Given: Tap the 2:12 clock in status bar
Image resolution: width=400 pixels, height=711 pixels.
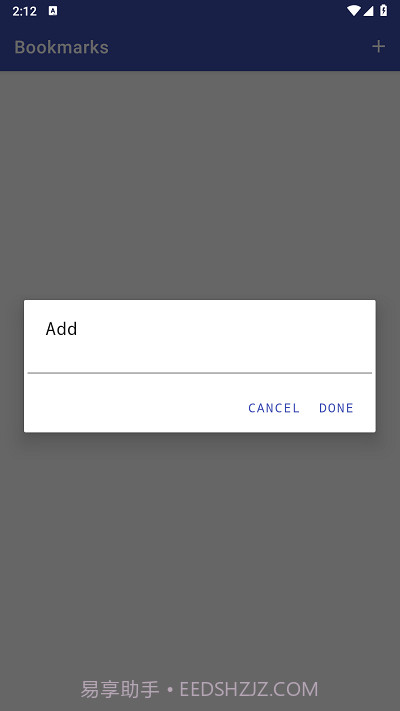Looking at the screenshot, I should tap(24, 11).
